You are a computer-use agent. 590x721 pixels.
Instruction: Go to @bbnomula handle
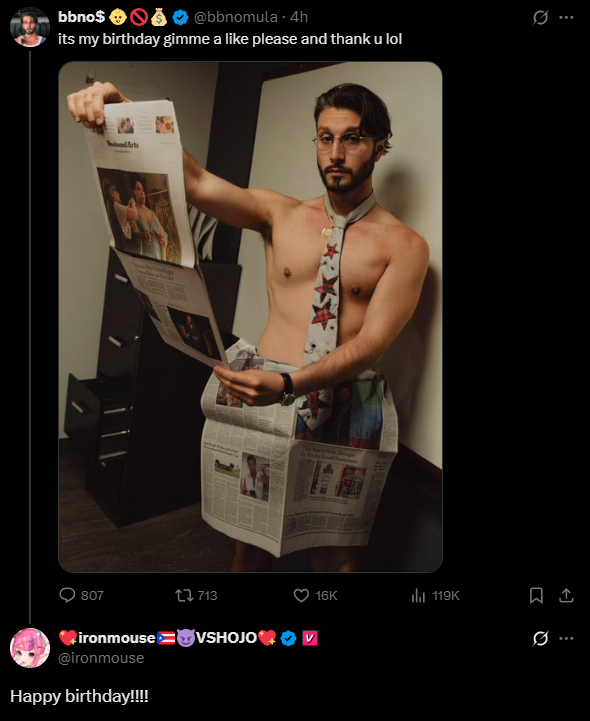(x=236, y=17)
